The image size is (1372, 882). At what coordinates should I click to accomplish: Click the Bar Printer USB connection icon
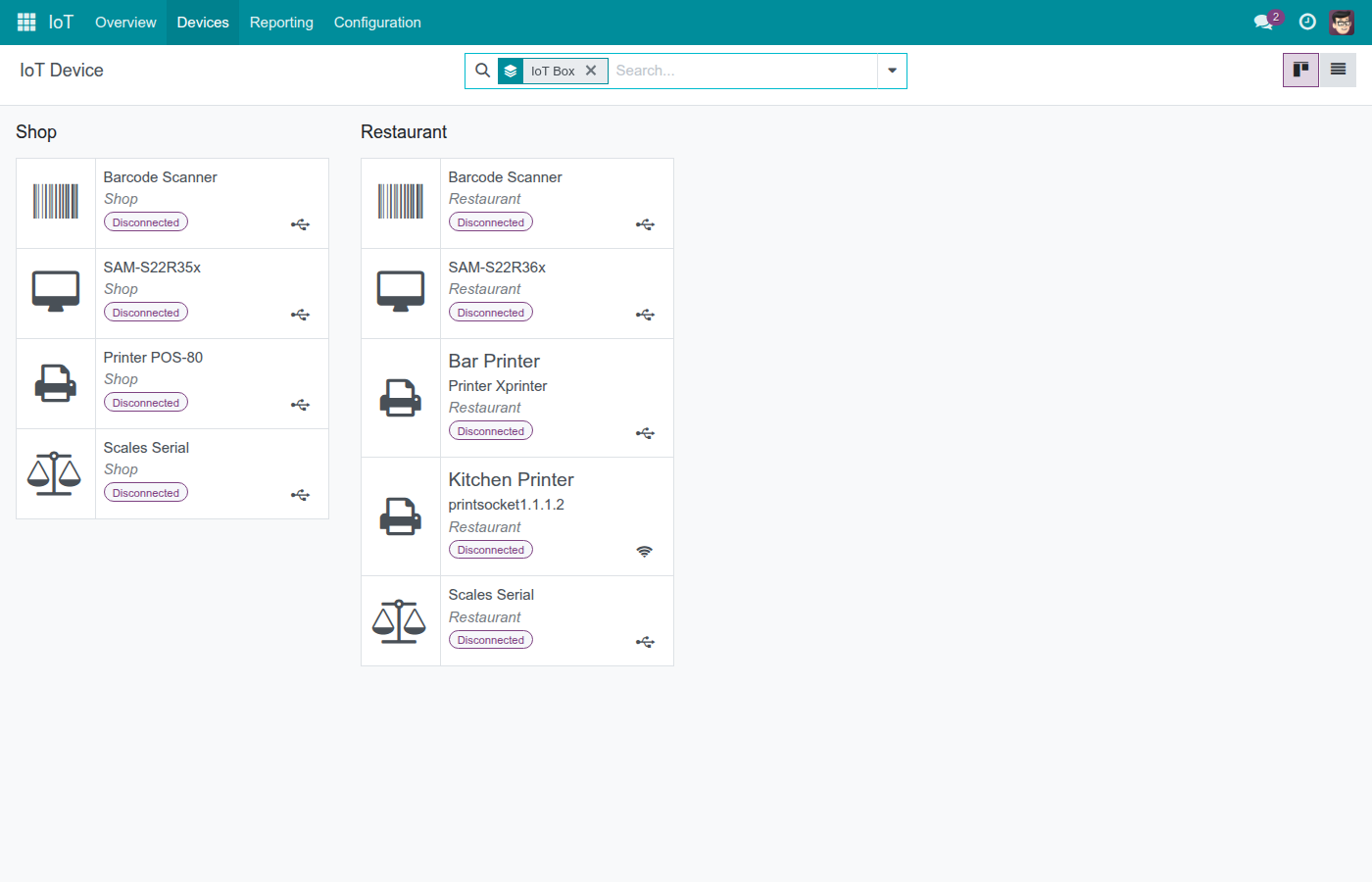tap(645, 433)
